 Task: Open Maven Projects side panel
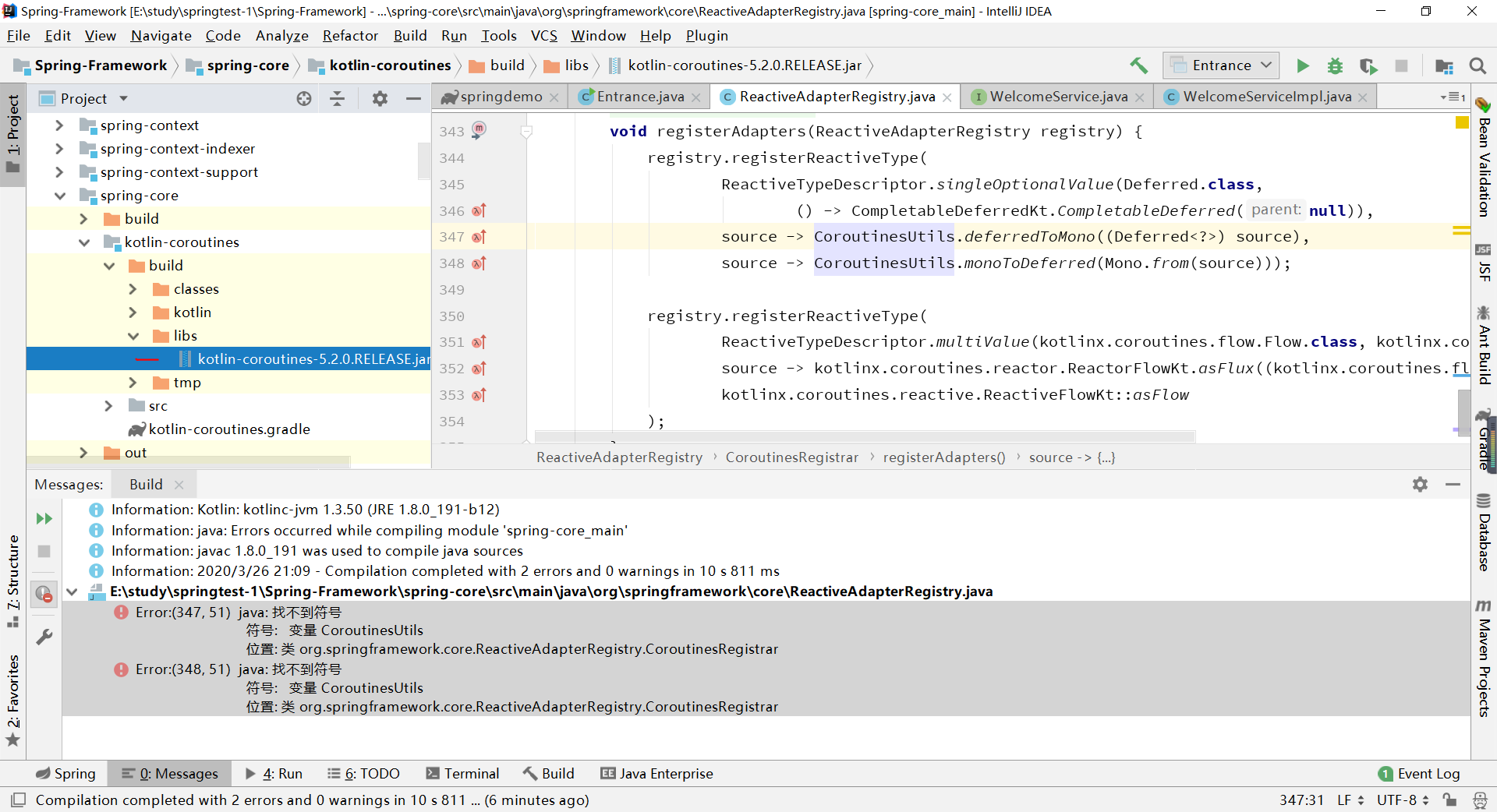point(1484,658)
